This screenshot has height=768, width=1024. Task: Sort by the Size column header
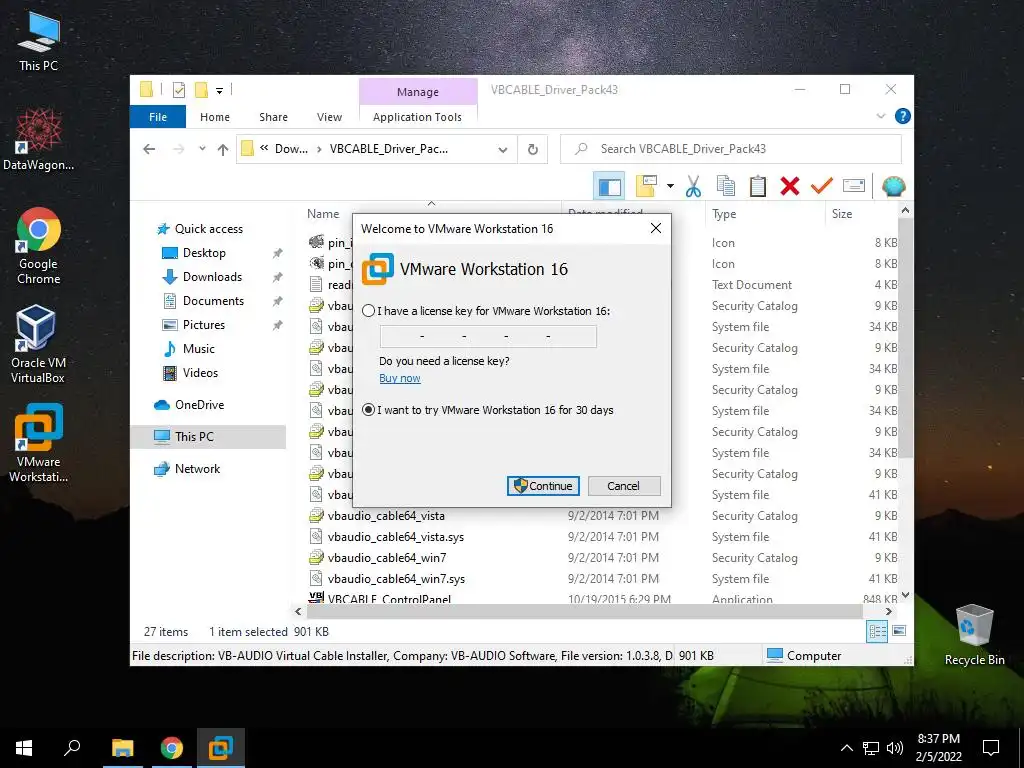point(842,214)
